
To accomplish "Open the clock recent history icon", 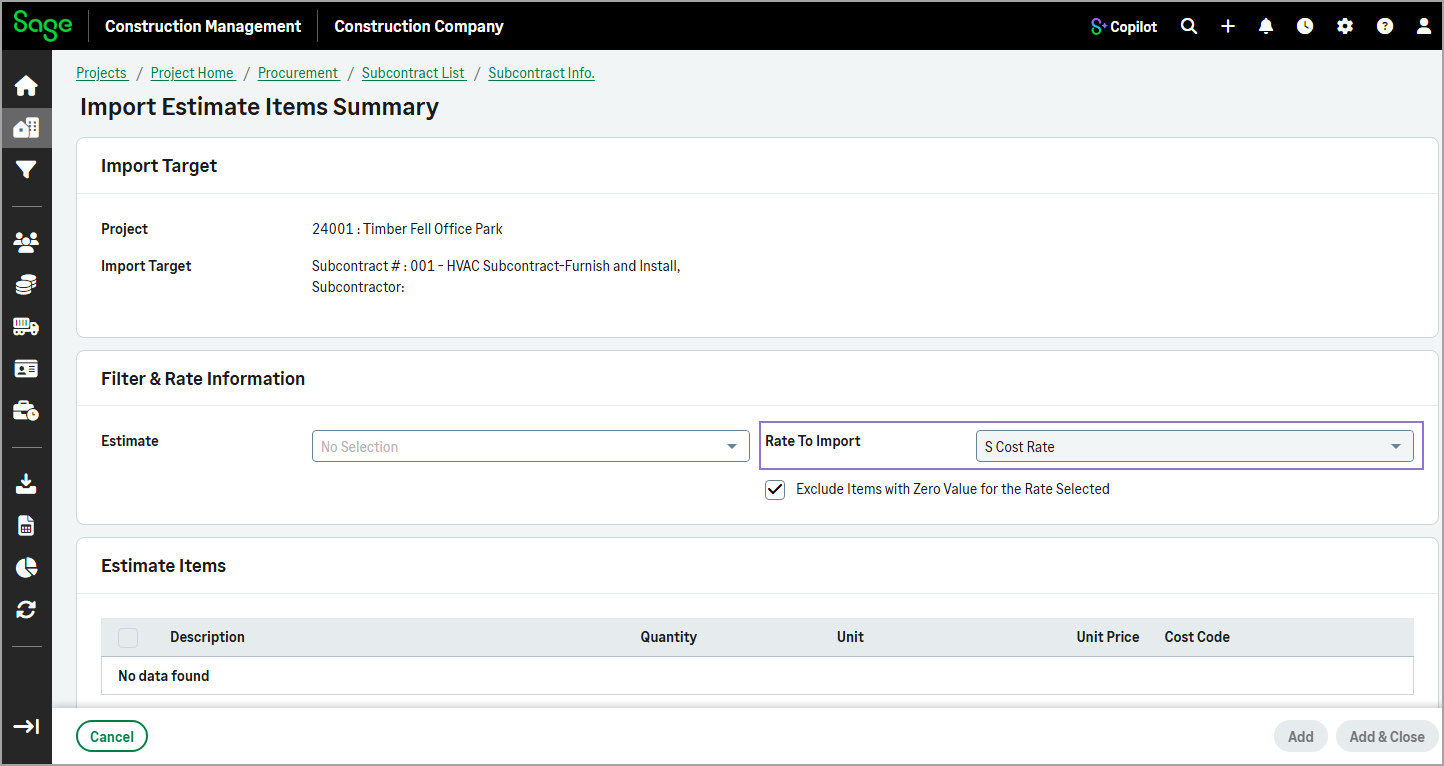I will [1305, 27].
